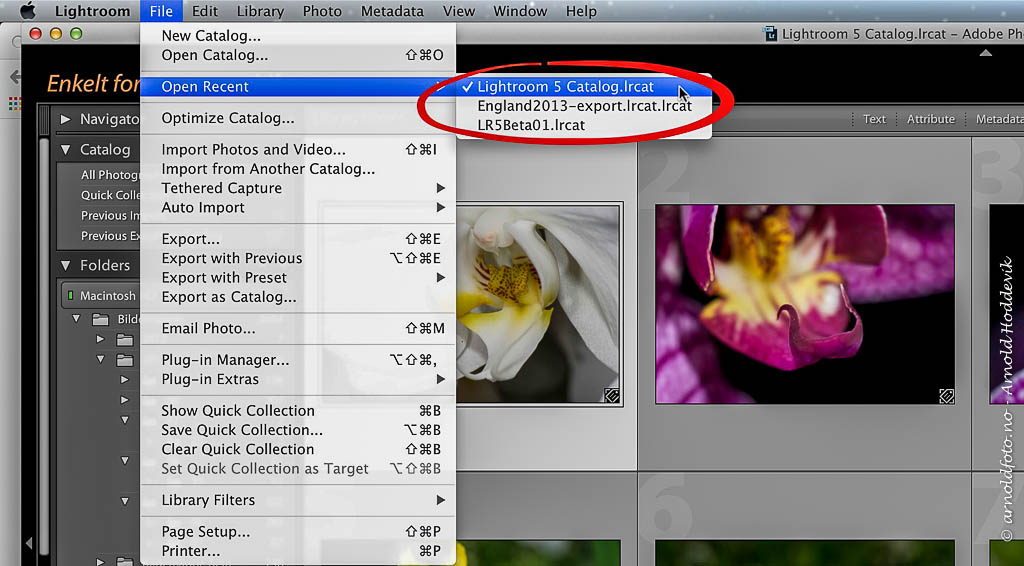Choose Export... menu entry
The height and width of the screenshot is (566, 1024).
click(298, 239)
